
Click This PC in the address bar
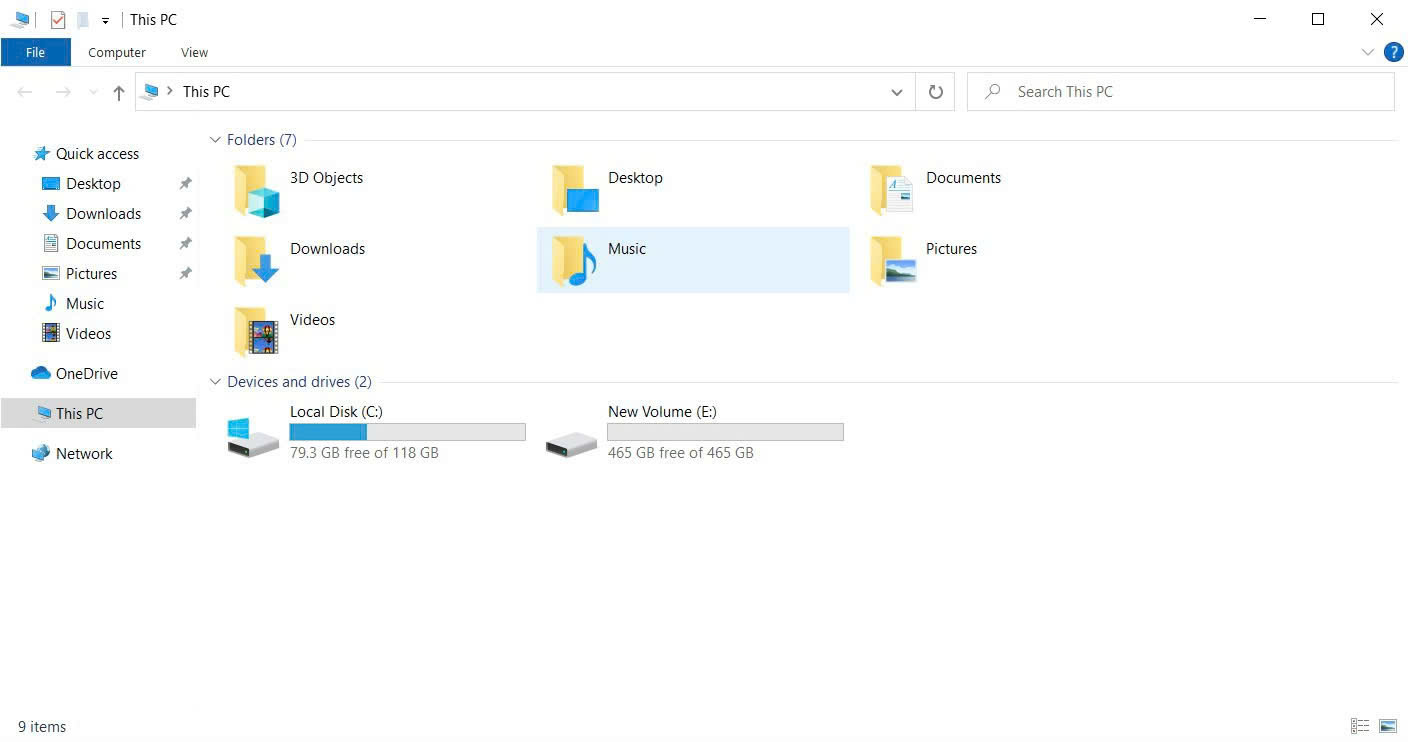click(x=206, y=92)
